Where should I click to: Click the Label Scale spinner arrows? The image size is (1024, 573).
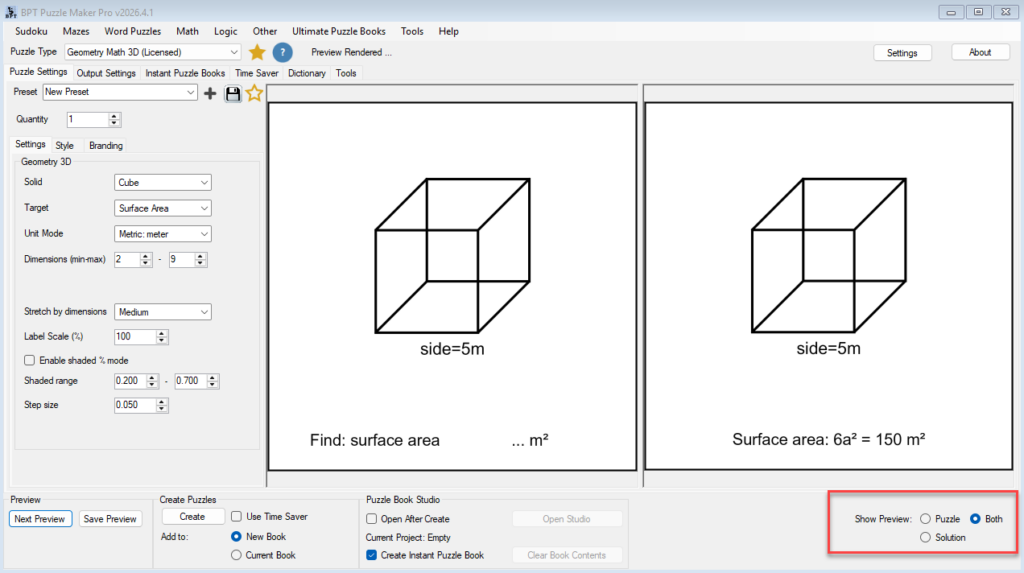pyautogui.click(x=161, y=336)
